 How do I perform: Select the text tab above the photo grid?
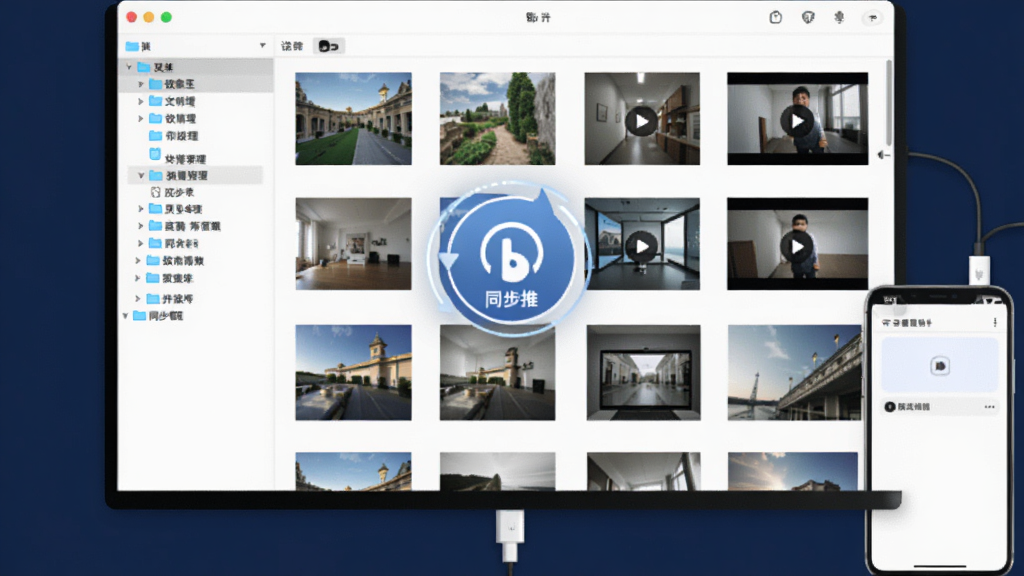coord(292,46)
